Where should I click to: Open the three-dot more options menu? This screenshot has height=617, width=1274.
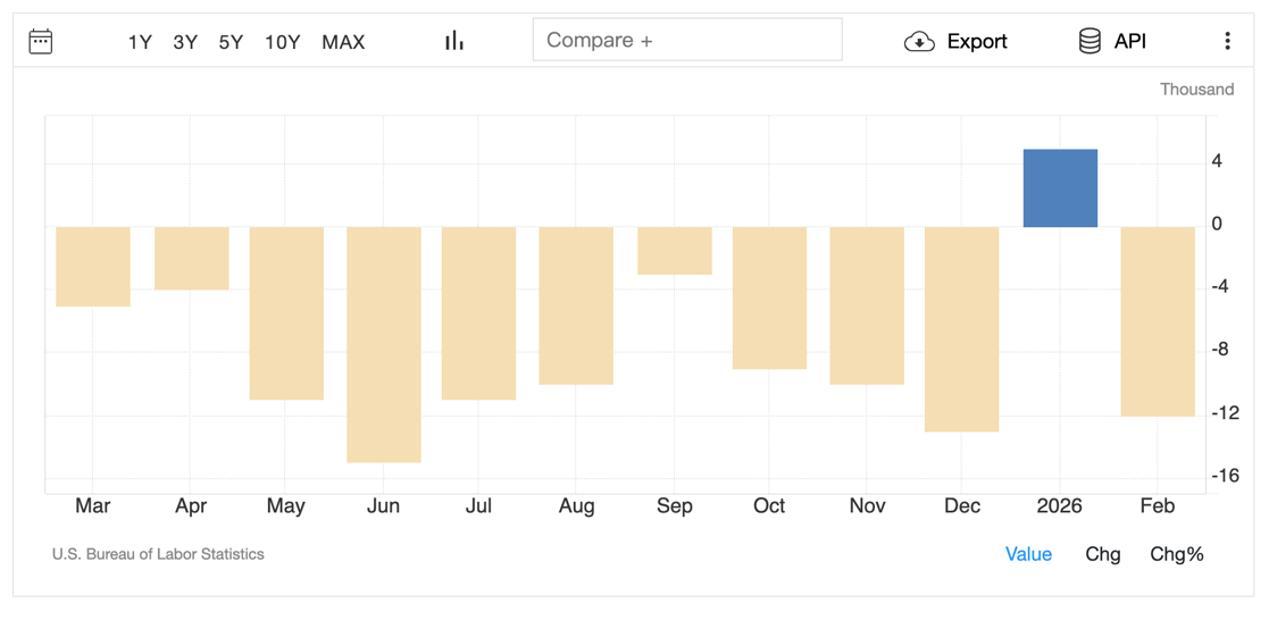(1227, 41)
